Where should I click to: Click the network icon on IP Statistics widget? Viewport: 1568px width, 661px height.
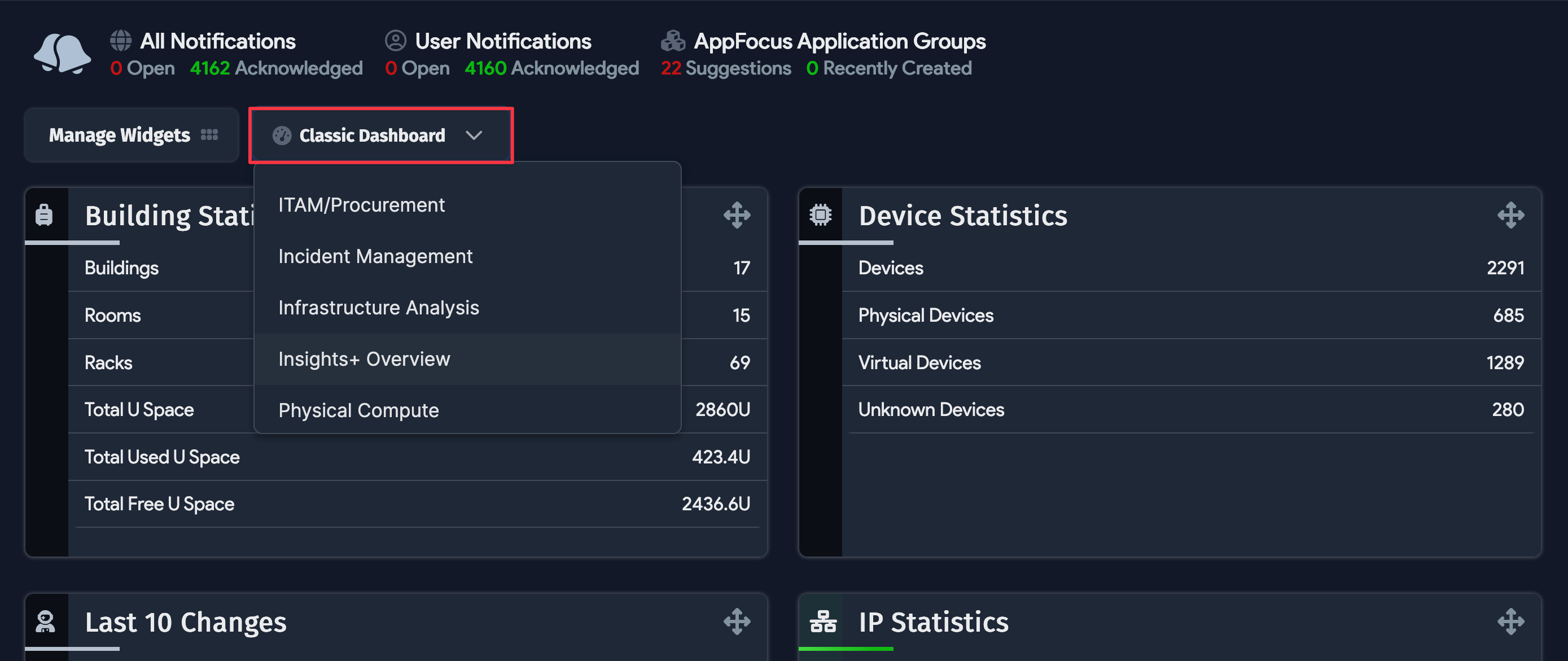pos(824,621)
